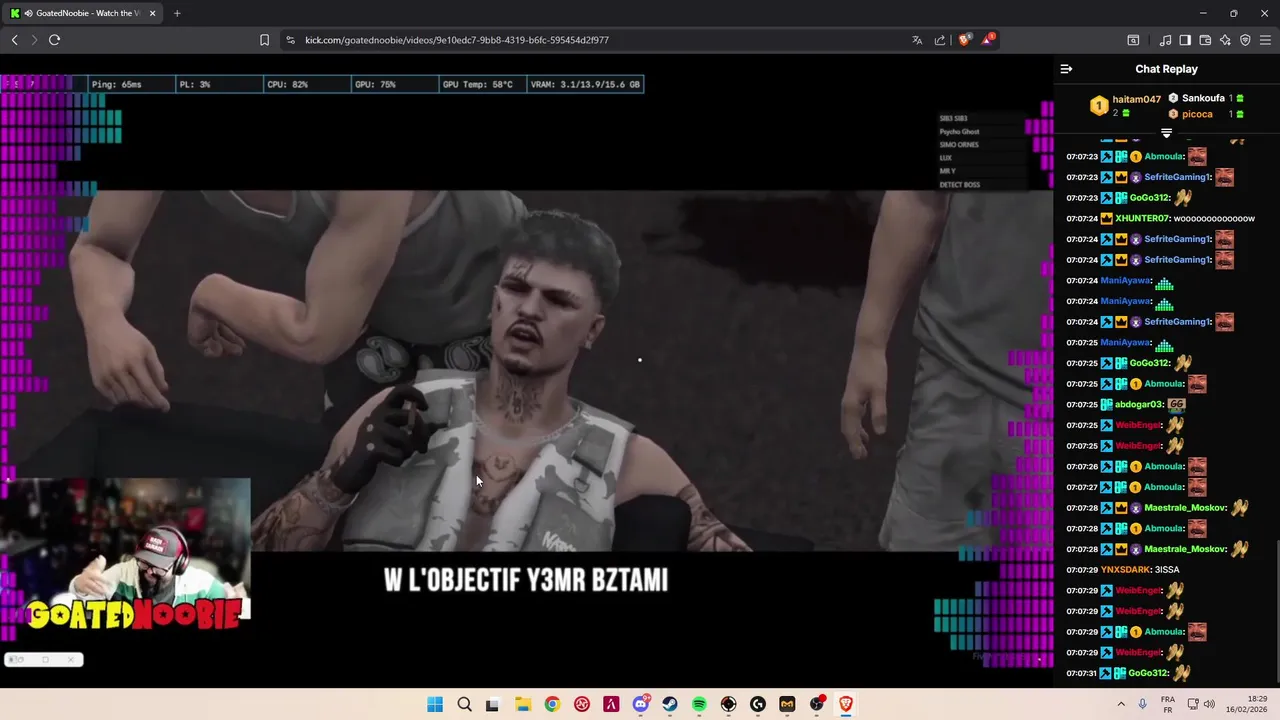Click the first Maestrale_Moskov username at 07:07:28

[x=1186, y=508]
